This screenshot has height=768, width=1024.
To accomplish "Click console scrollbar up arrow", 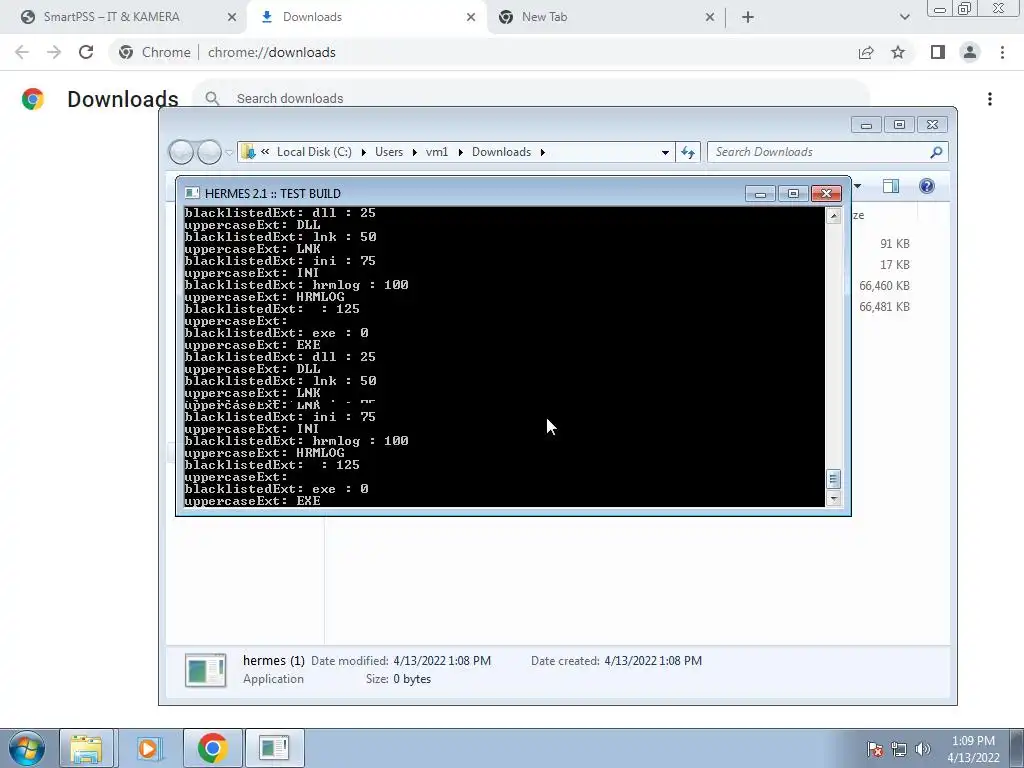I will pos(833,216).
